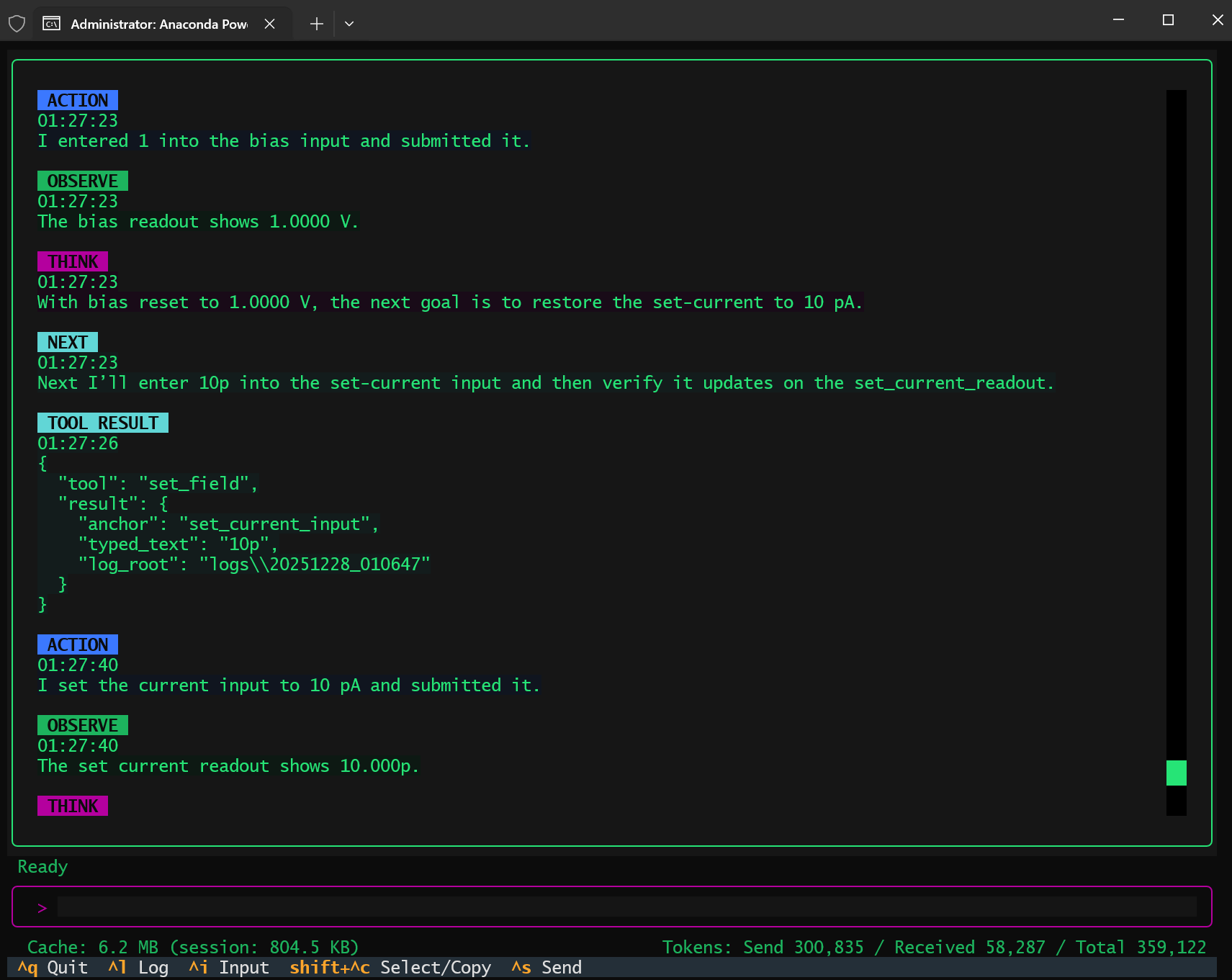Click the last THINK label at the bottom
Image resolution: width=1232 pixels, height=980 pixels.
tap(73, 806)
